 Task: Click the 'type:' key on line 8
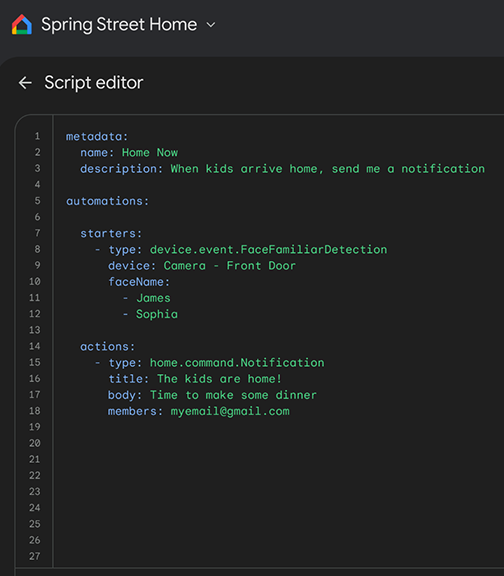(125, 250)
